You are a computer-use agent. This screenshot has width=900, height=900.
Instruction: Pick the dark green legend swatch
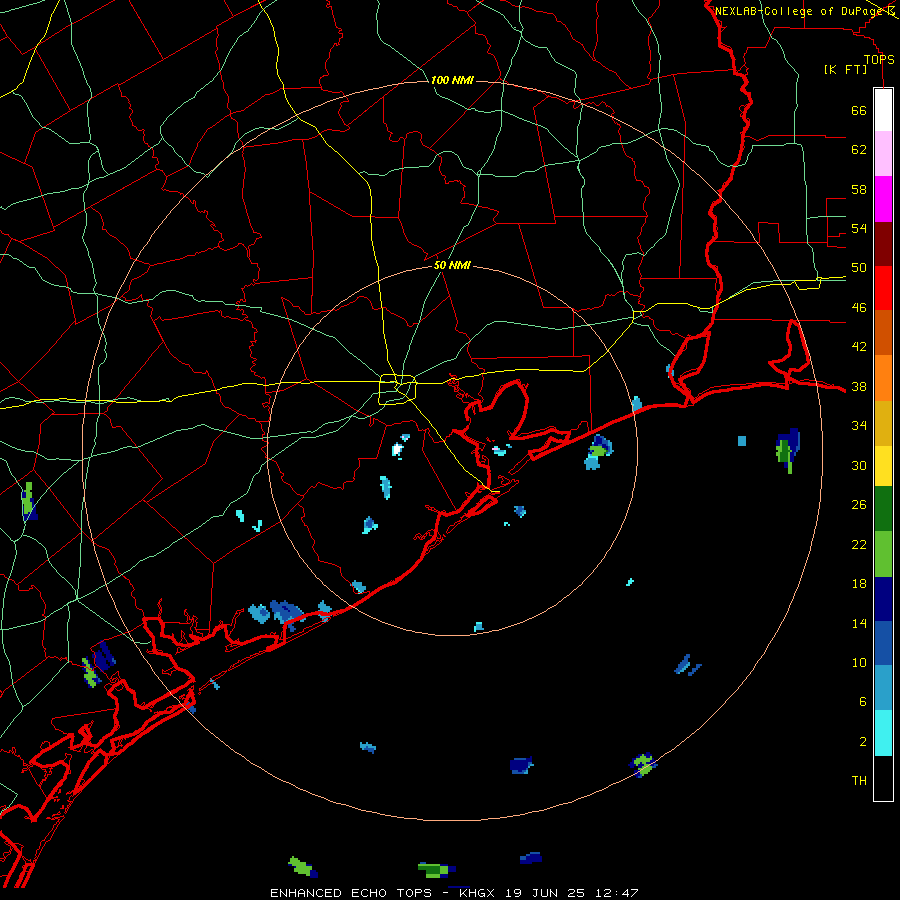pyautogui.click(x=883, y=509)
